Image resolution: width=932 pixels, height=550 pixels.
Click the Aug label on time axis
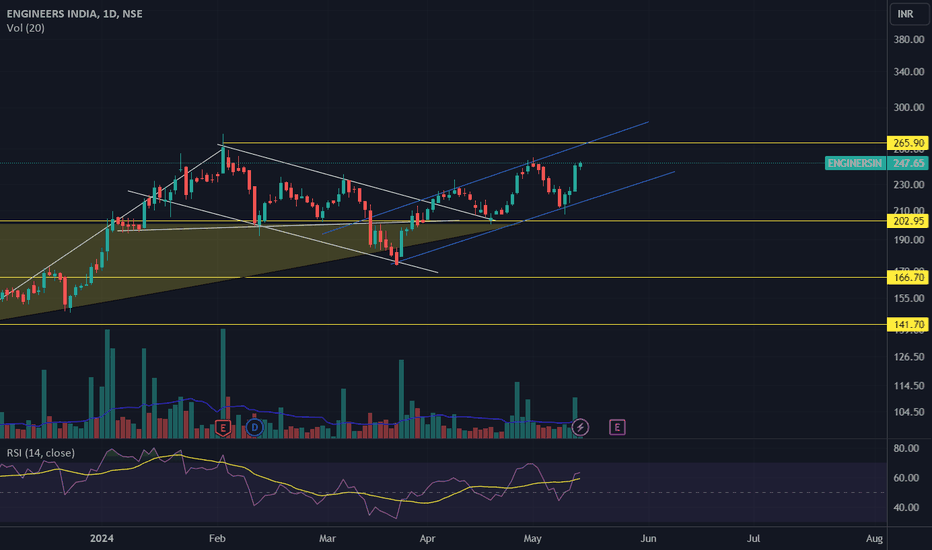pyautogui.click(x=874, y=539)
